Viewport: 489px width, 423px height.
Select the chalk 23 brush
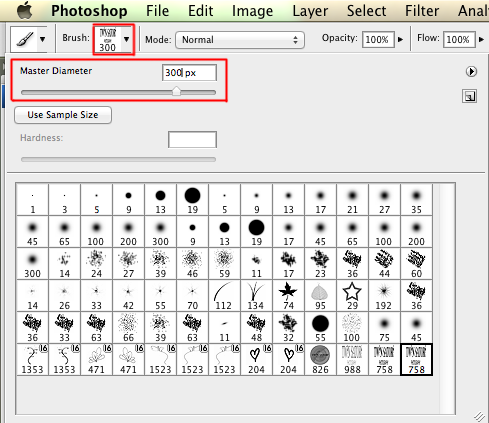tap(320, 263)
